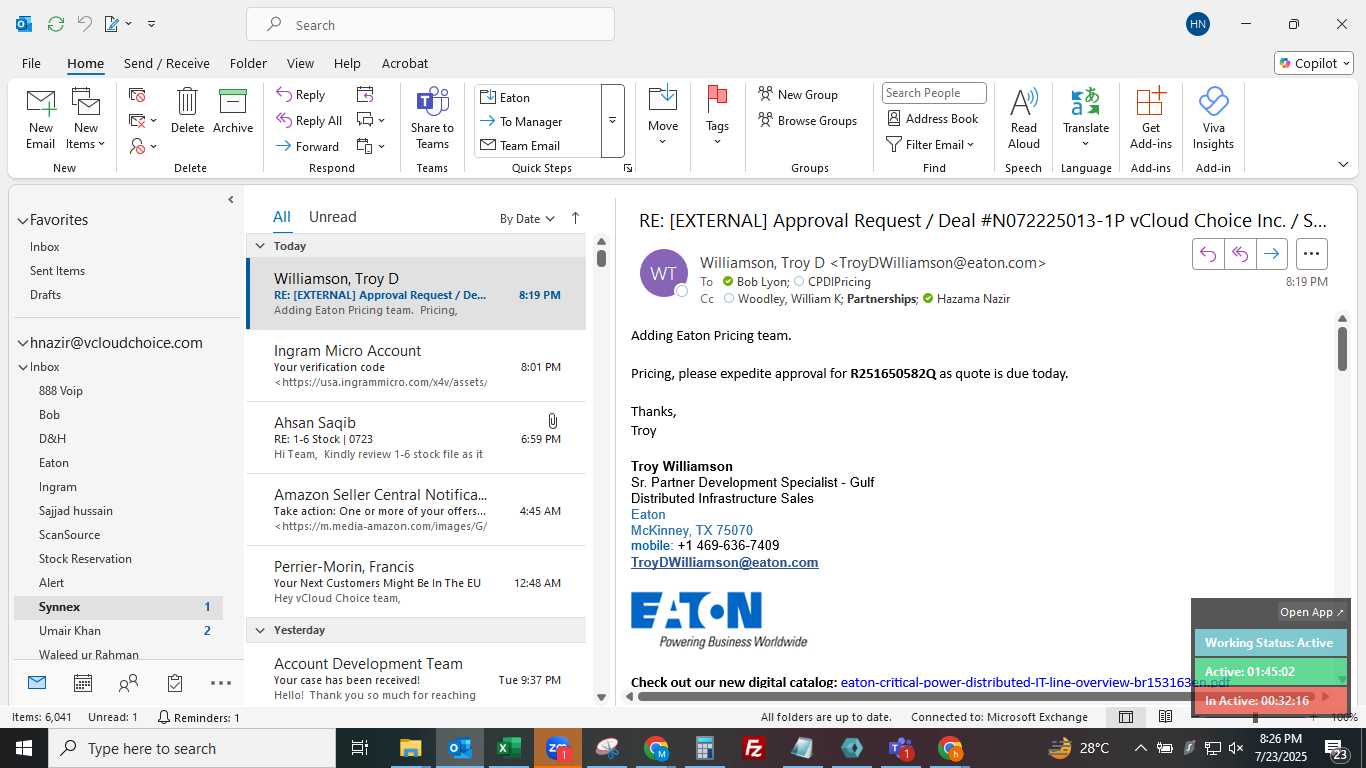
Task: Show Unread messages tab
Action: tap(332, 217)
